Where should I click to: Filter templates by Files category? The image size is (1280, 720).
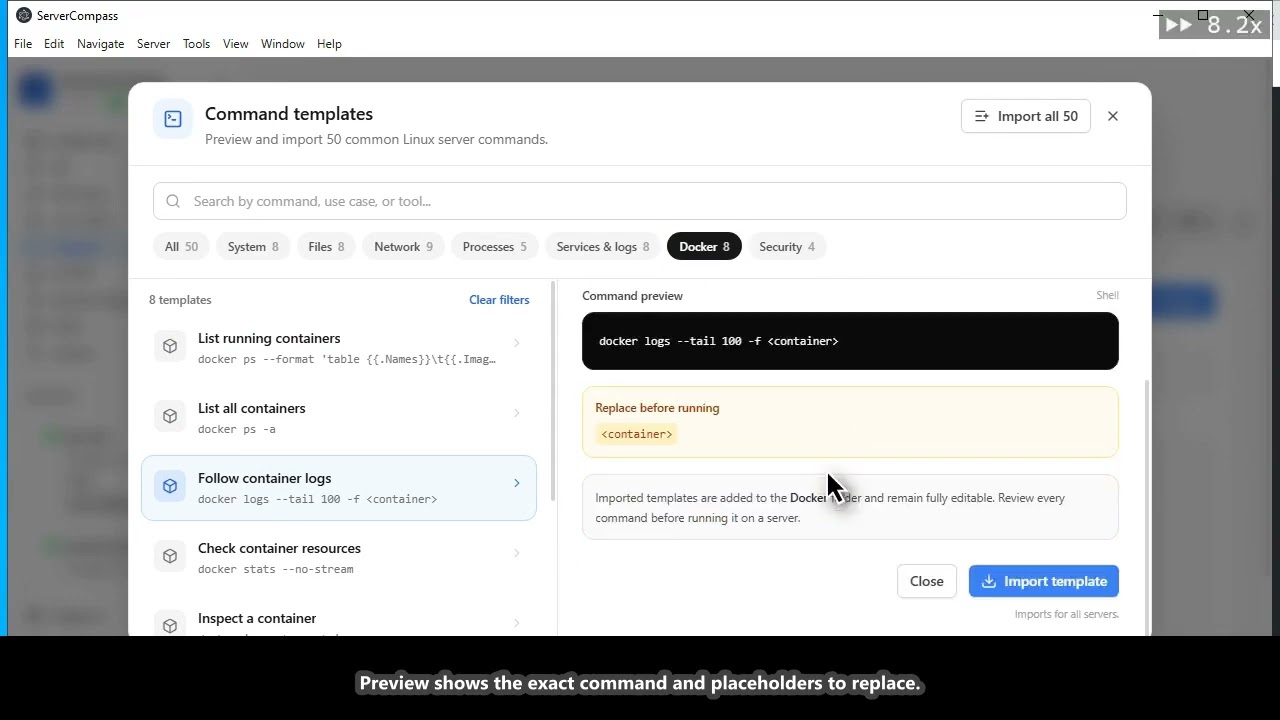326,247
